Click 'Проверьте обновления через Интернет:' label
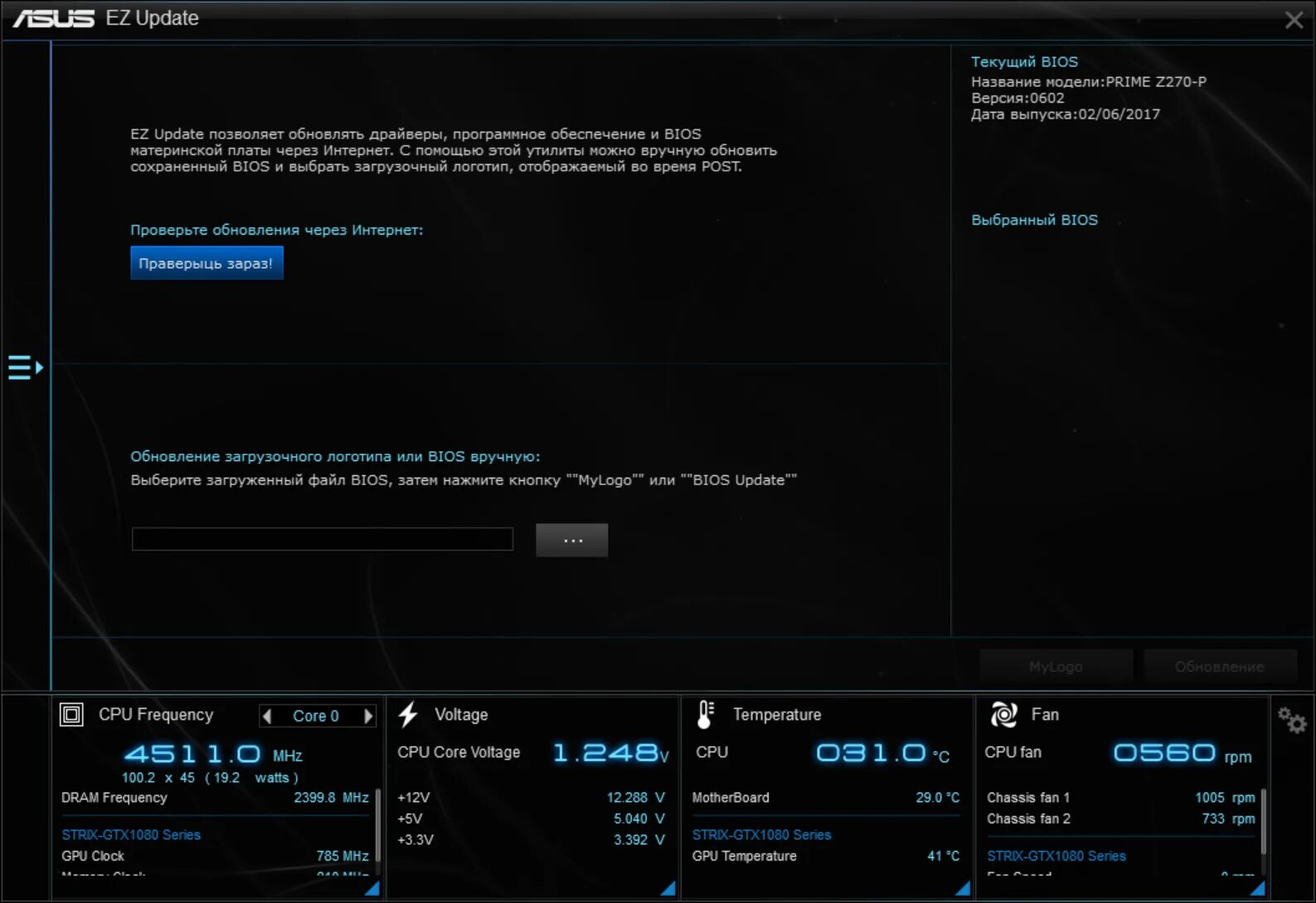 pyautogui.click(x=277, y=230)
